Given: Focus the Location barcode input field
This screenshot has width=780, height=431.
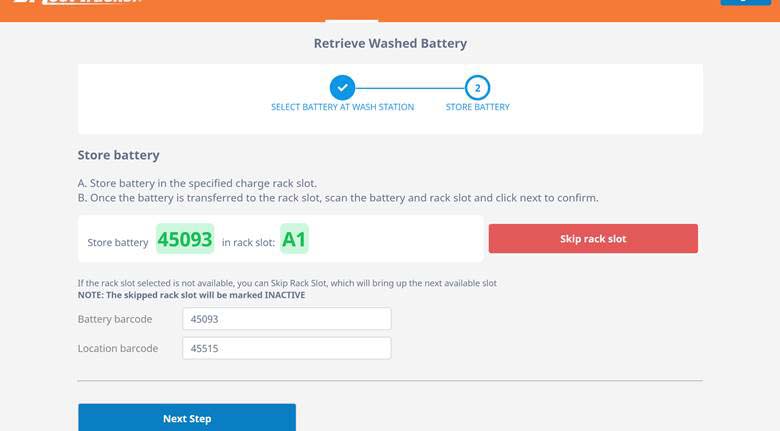Looking at the screenshot, I should pos(286,348).
